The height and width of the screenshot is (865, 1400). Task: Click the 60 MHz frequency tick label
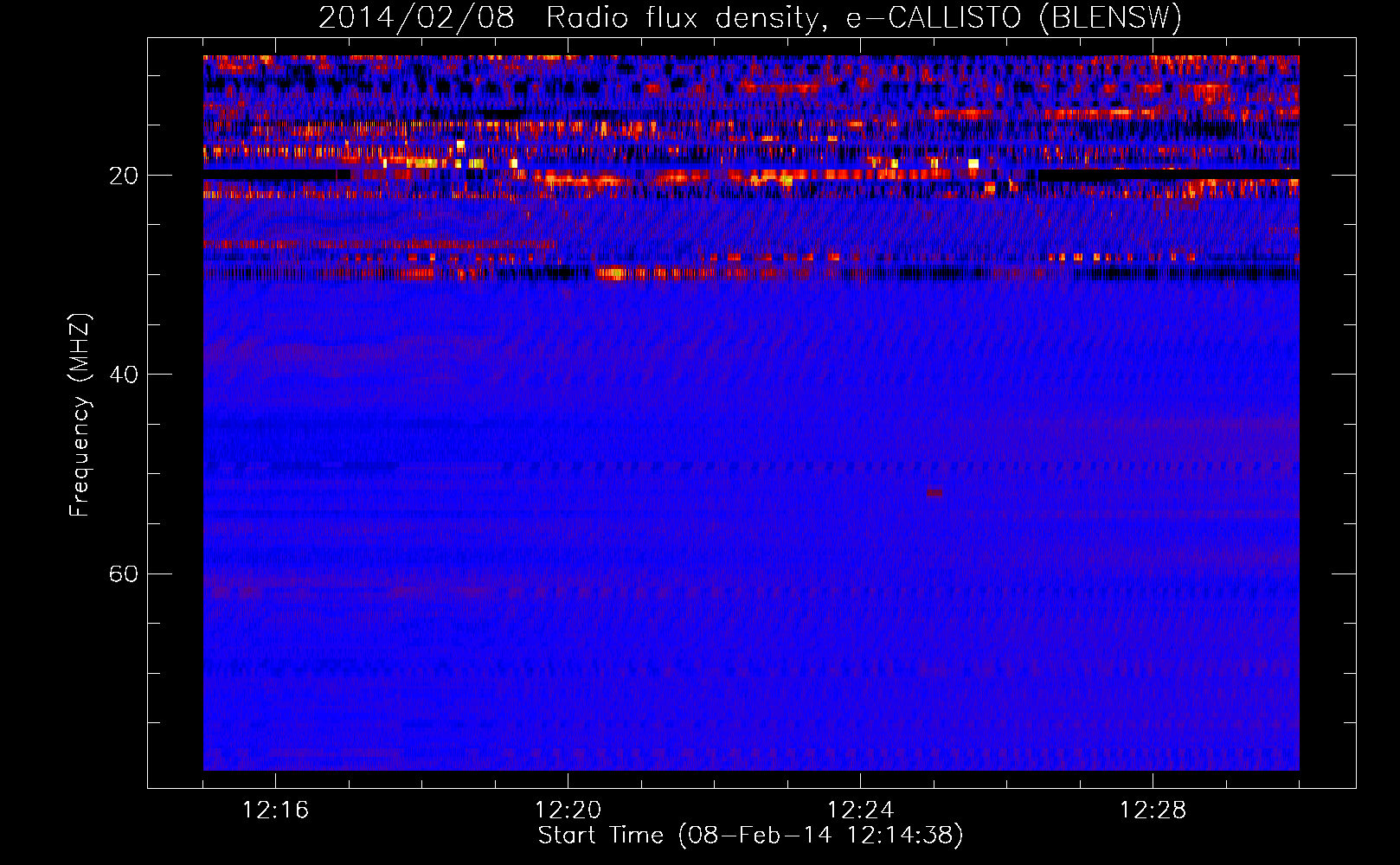click(x=124, y=573)
